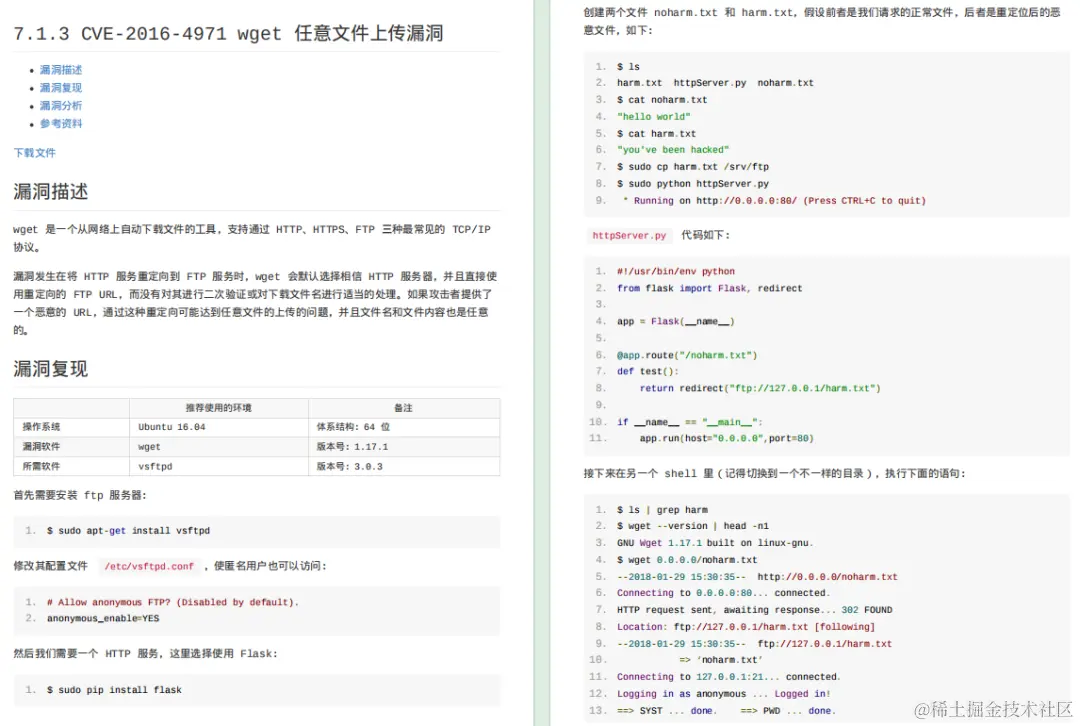
Task: Click the #!/usr/bin/env python shebang line
Action: click(x=676, y=271)
